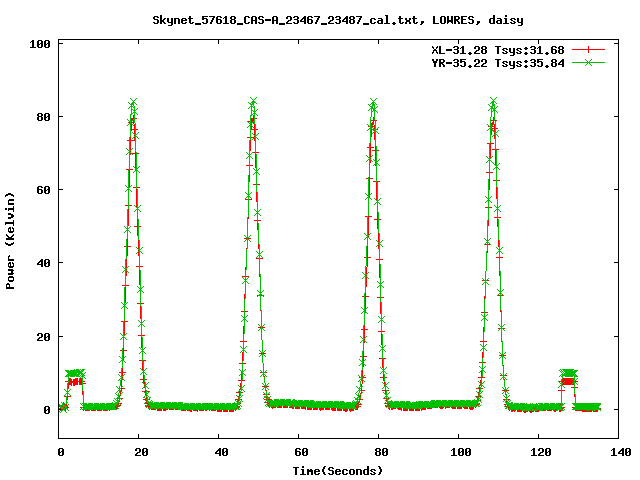Click the top of the second peak near 48 seconds
The image size is (640, 480).
point(253,102)
